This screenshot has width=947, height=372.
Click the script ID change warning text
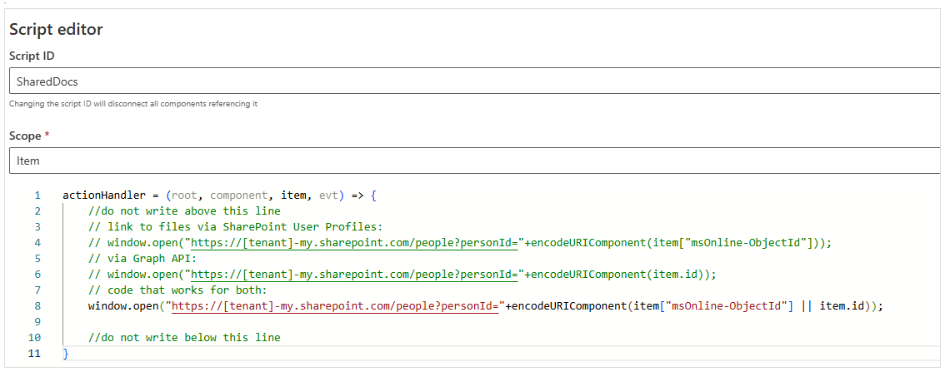click(x=133, y=104)
